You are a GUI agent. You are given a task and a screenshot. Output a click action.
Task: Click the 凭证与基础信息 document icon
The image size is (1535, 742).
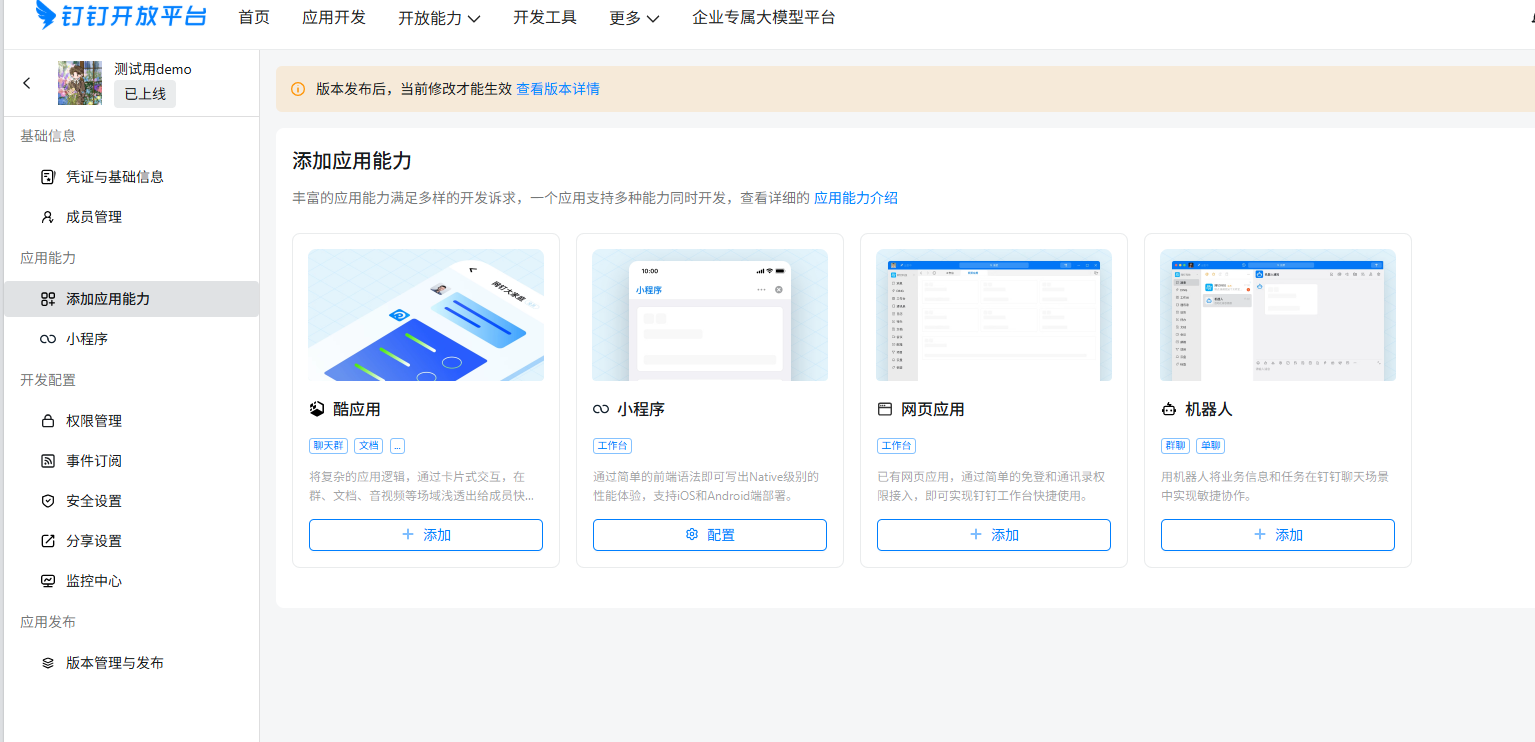coord(47,177)
